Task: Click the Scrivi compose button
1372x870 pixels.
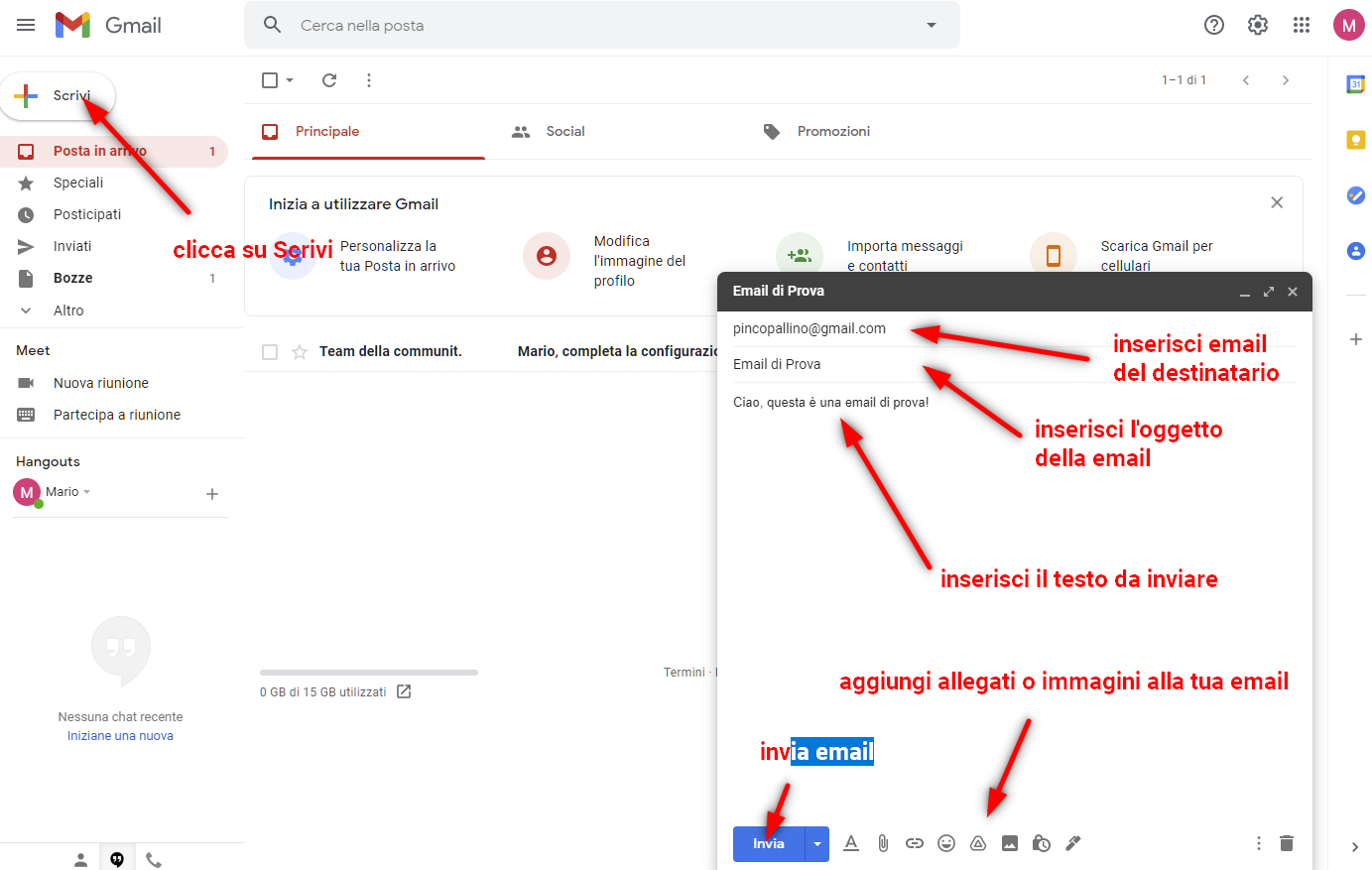Action: pyautogui.click(x=59, y=96)
